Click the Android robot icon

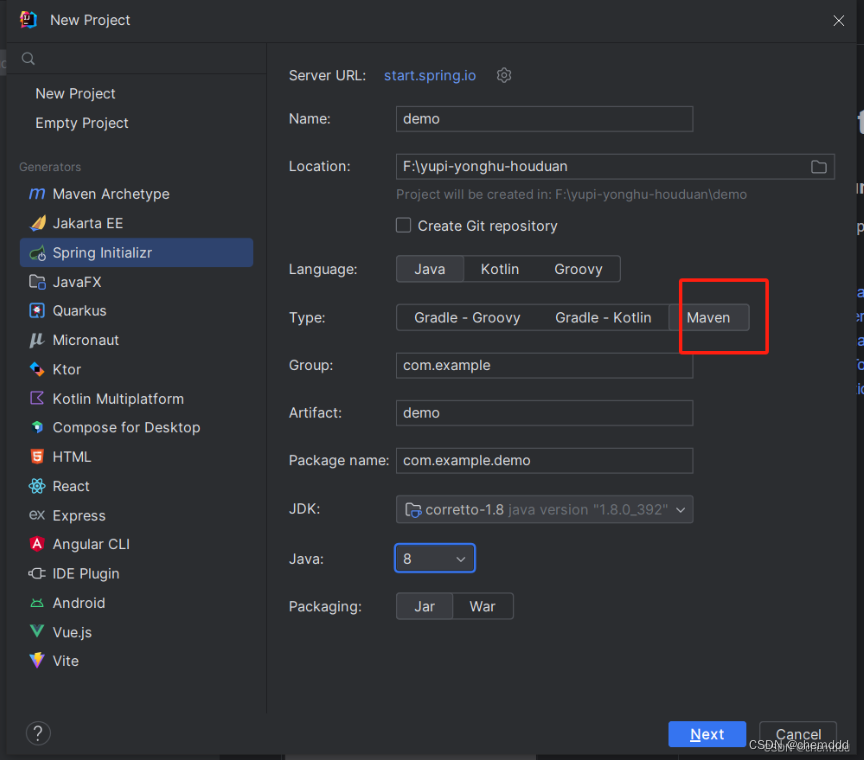pos(37,603)
